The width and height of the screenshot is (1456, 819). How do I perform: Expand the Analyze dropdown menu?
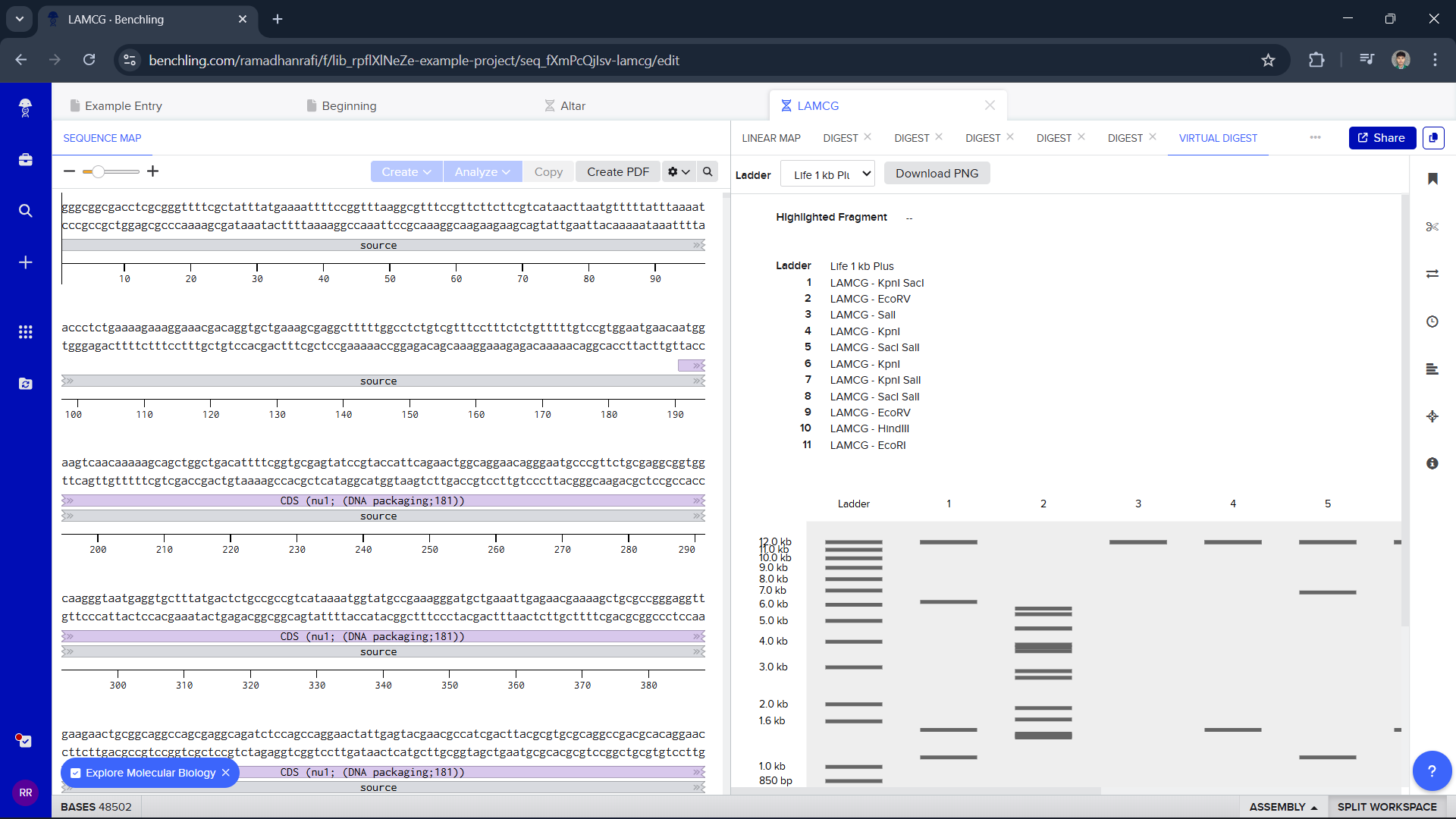(482, 171)
